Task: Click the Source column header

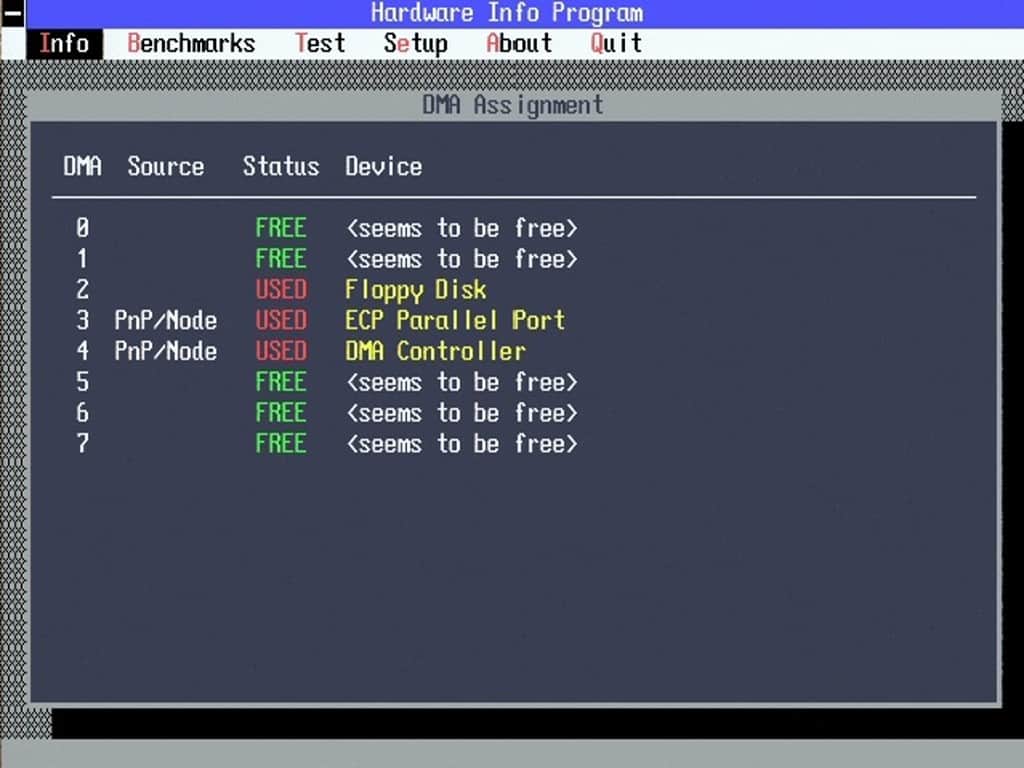Action: point(165,166)
